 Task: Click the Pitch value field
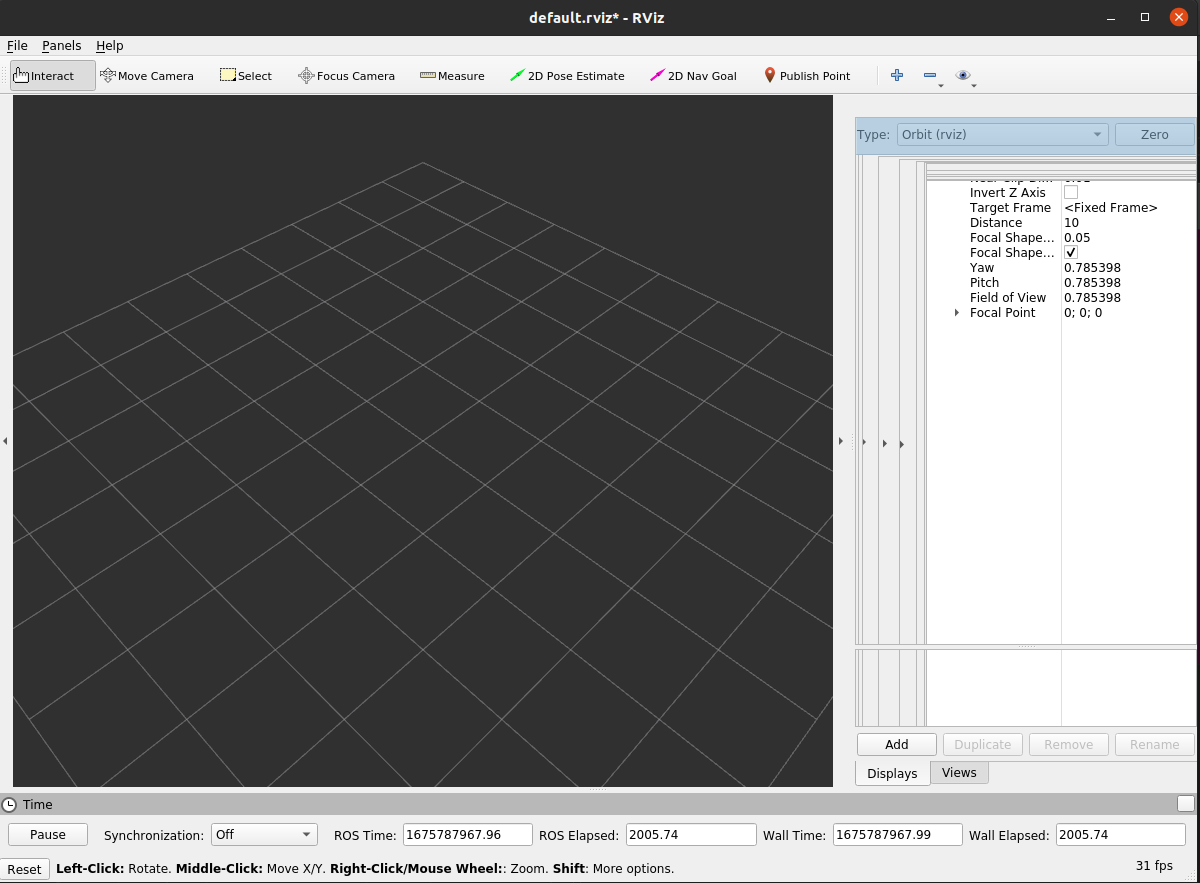point(1092,283)
